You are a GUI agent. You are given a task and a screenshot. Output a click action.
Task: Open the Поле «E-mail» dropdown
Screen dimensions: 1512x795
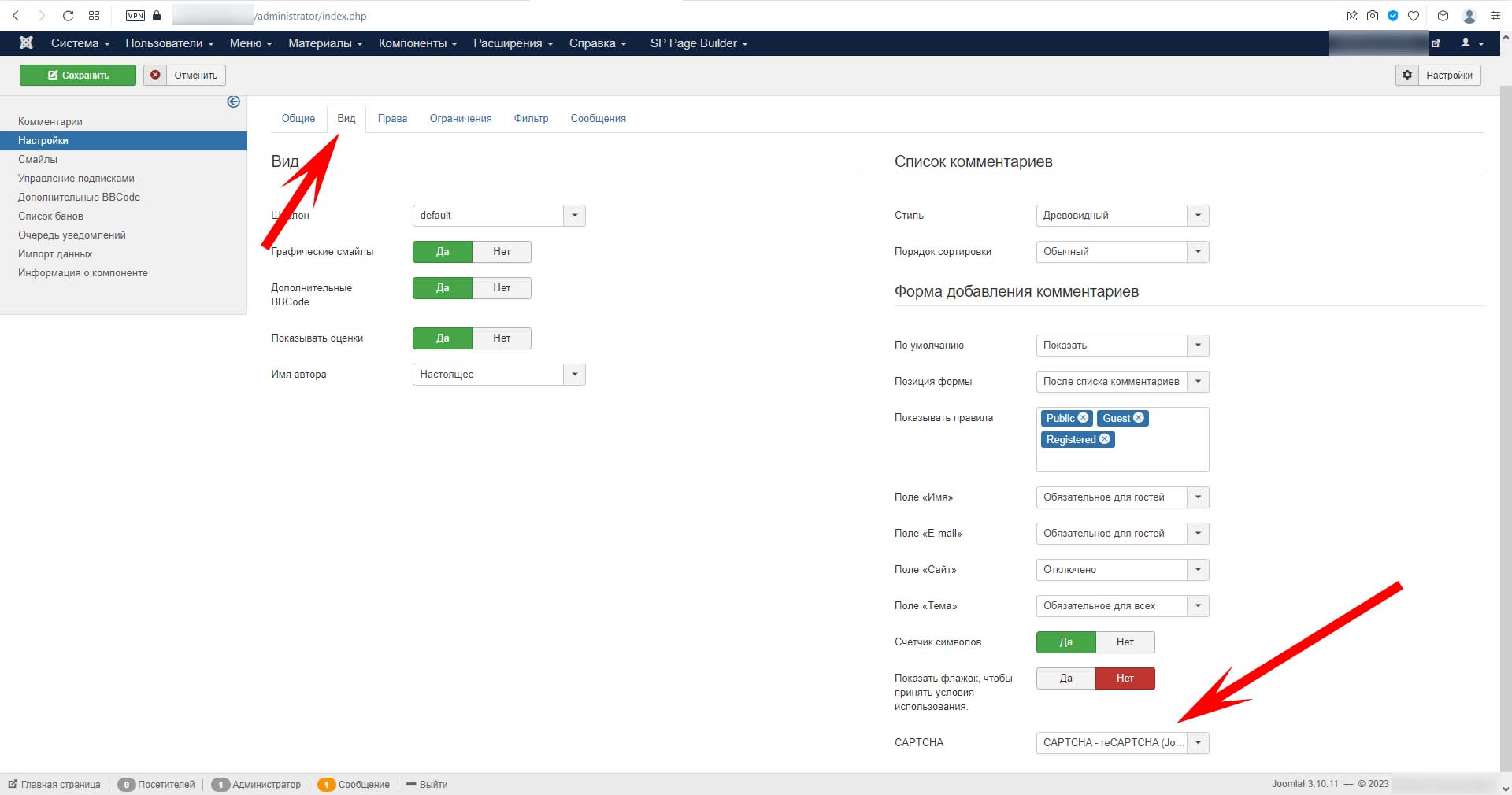[1122, 534]
